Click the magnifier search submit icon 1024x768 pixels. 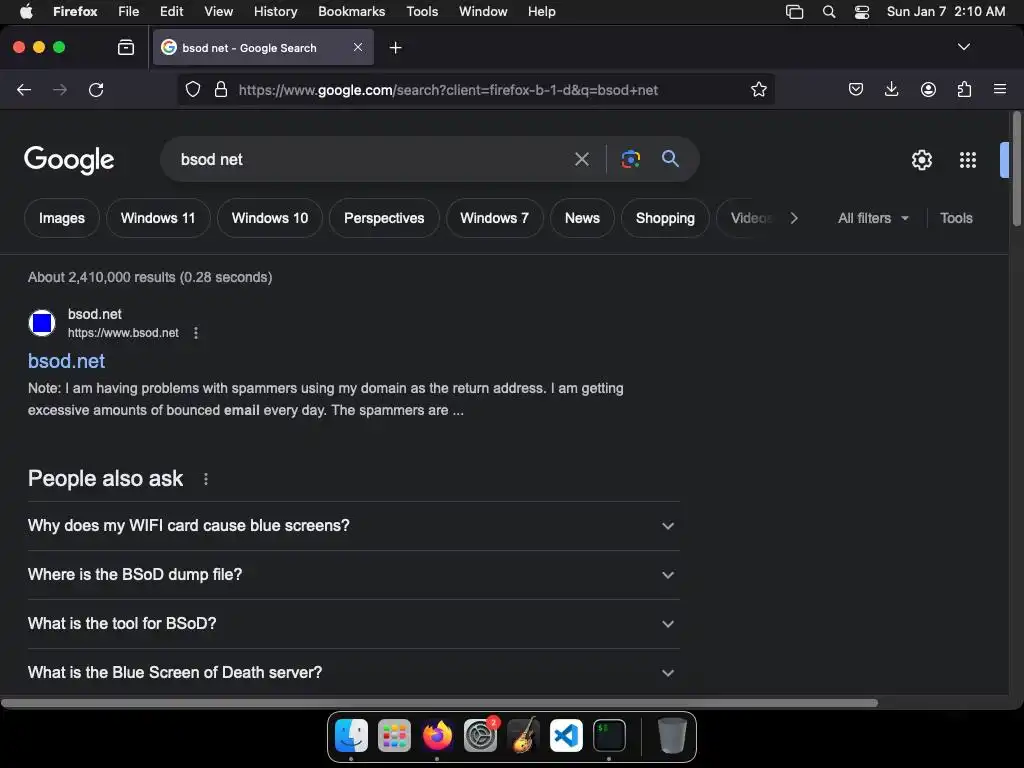[670, 159]
